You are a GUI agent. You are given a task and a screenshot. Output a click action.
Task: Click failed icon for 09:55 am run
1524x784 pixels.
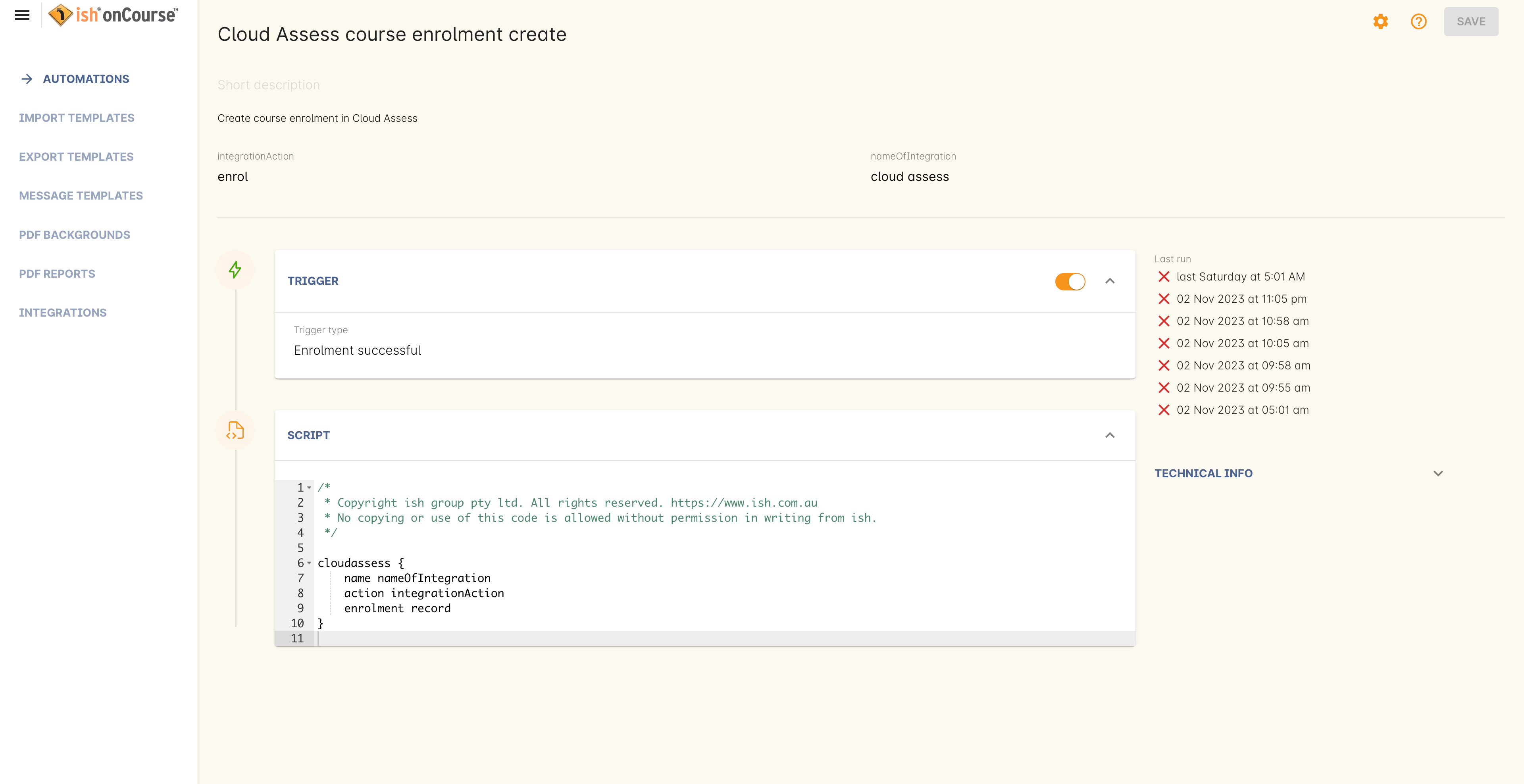click(x=1163, y=388)
